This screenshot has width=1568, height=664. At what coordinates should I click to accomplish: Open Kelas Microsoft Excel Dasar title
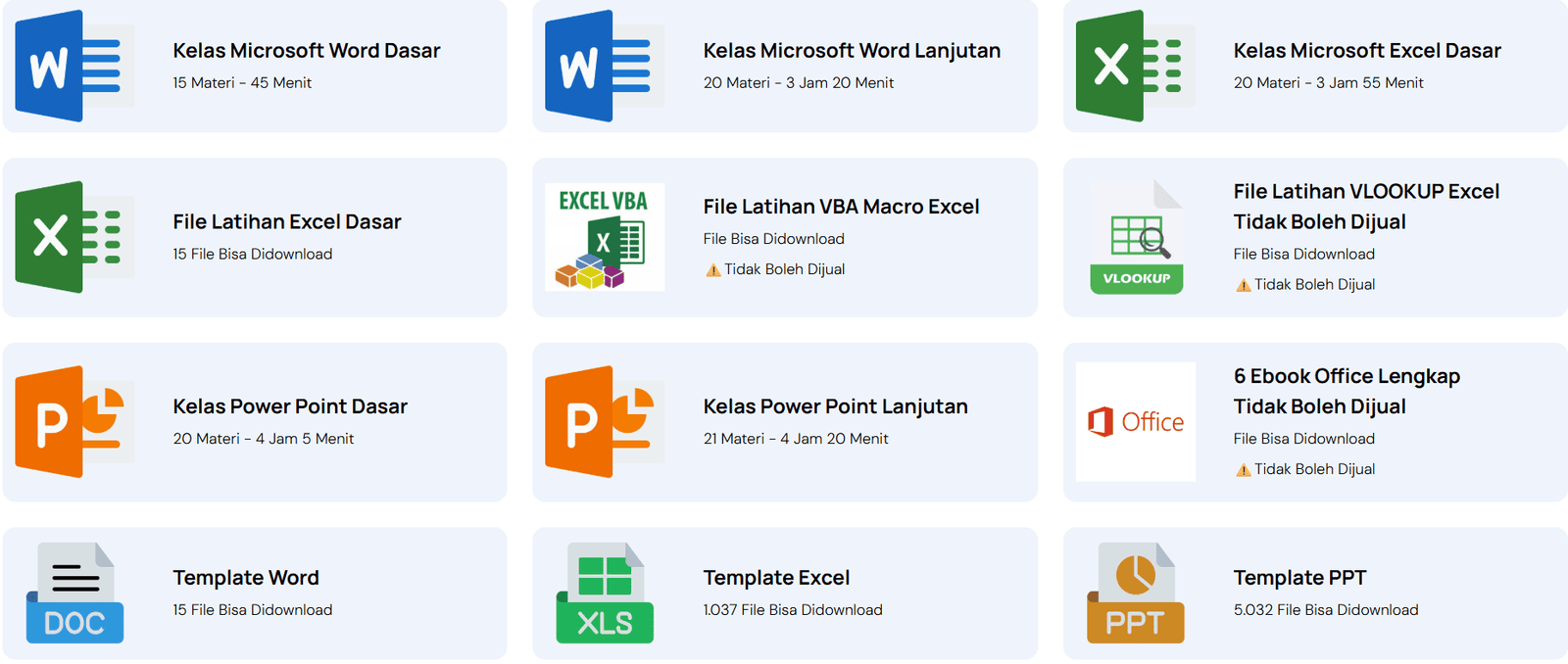coord(1366,51)
